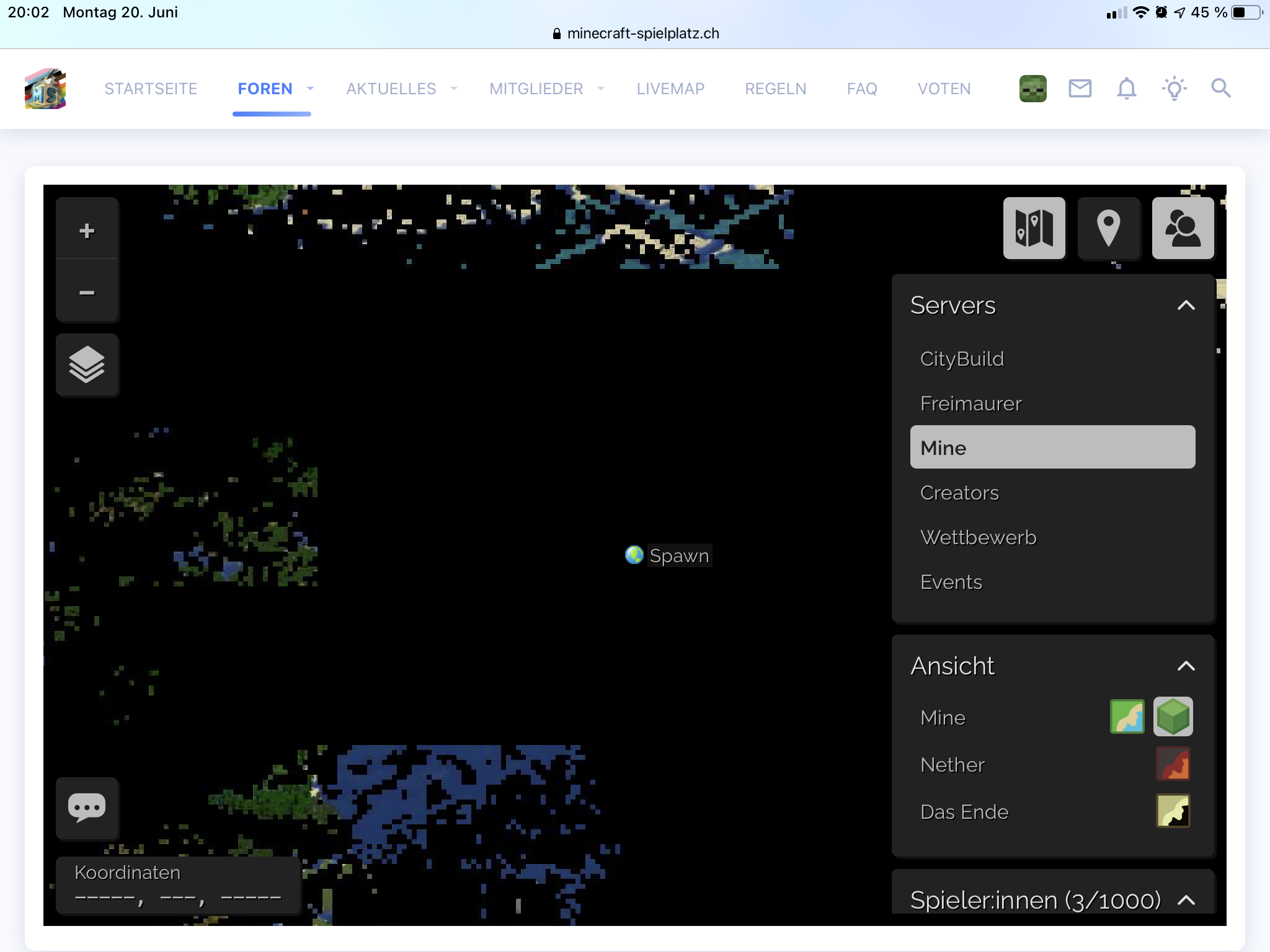Image resolution: width=1270 pixels, height=952 pixels.
Task: Open the mail envelope icon
Action: tap(1080, 89)
